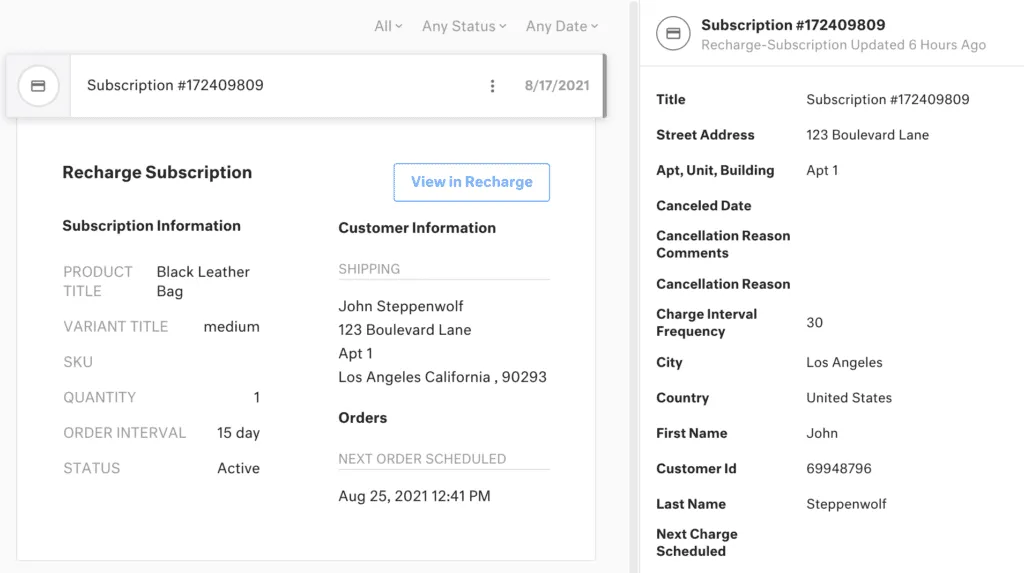Click the Street Address value 123 Boulevard Lane
Viewport: 1024px width, 573px height.
[x=867, y=135]
